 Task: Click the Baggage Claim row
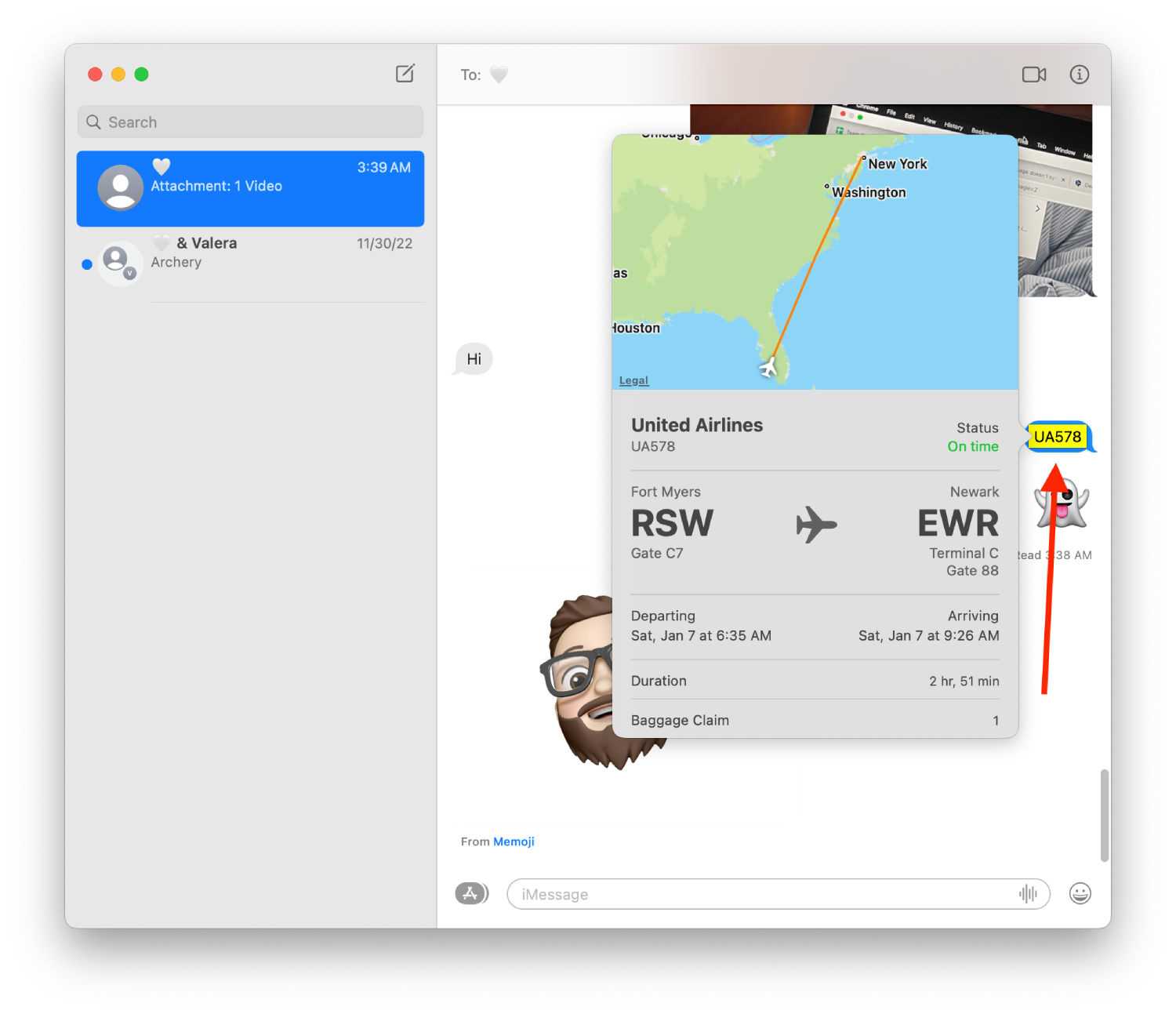pyautogui.click(x=815, y=720)
